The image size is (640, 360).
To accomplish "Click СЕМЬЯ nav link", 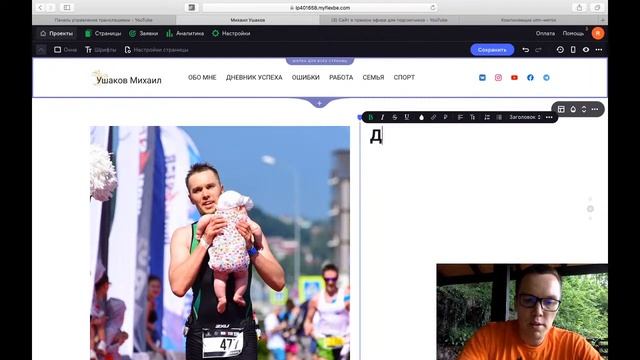I will coord(373,78).
